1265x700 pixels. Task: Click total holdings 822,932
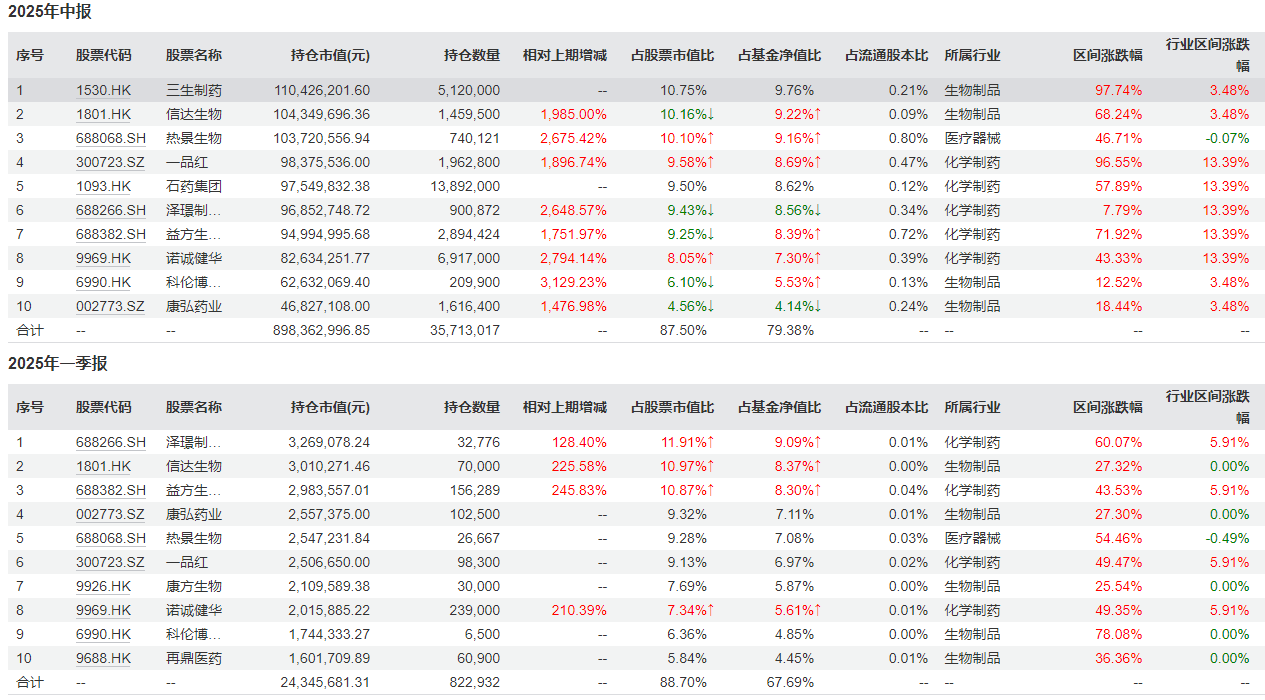474,682
